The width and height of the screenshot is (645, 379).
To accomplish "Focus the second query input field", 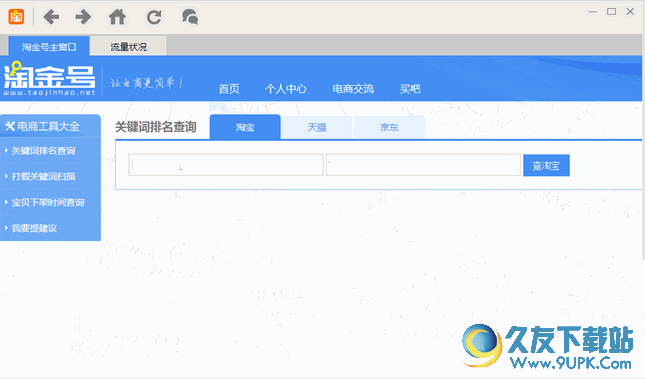I will (x=423, y=165).
